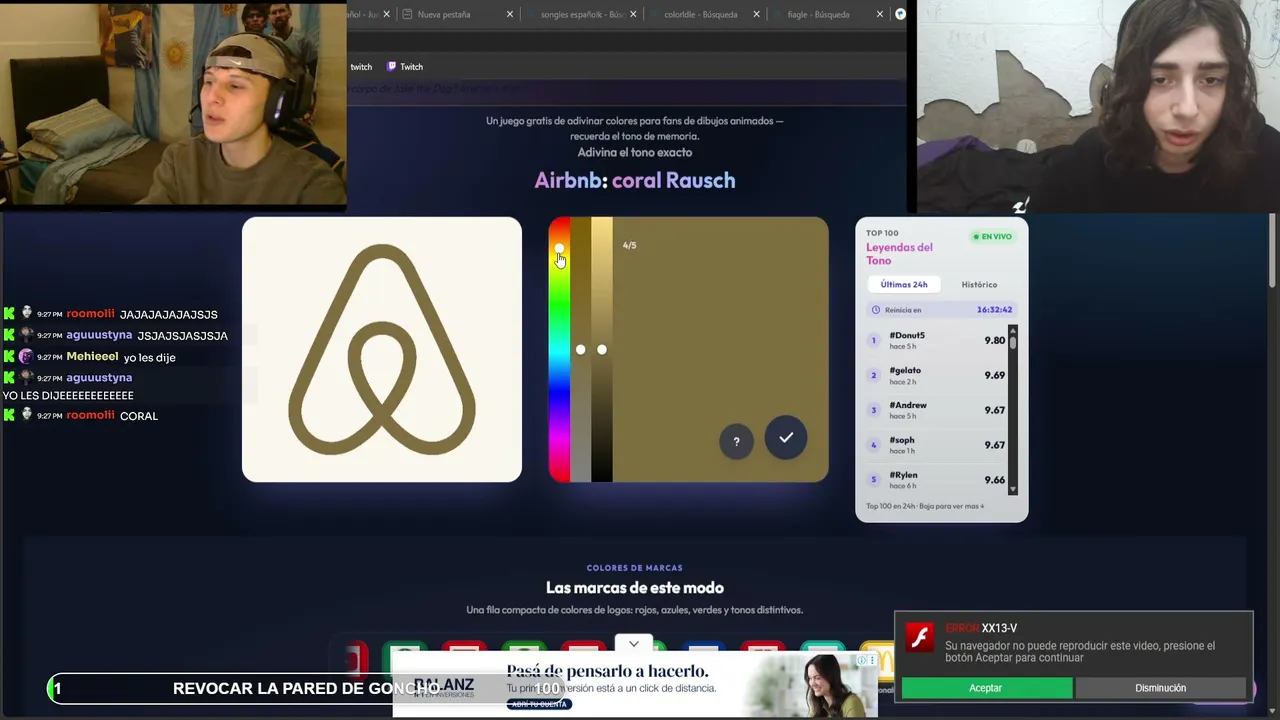Click the leaderboard scrollbar up arrow
Viewport: 1280px width, 720px height.
coord(1013,330)
